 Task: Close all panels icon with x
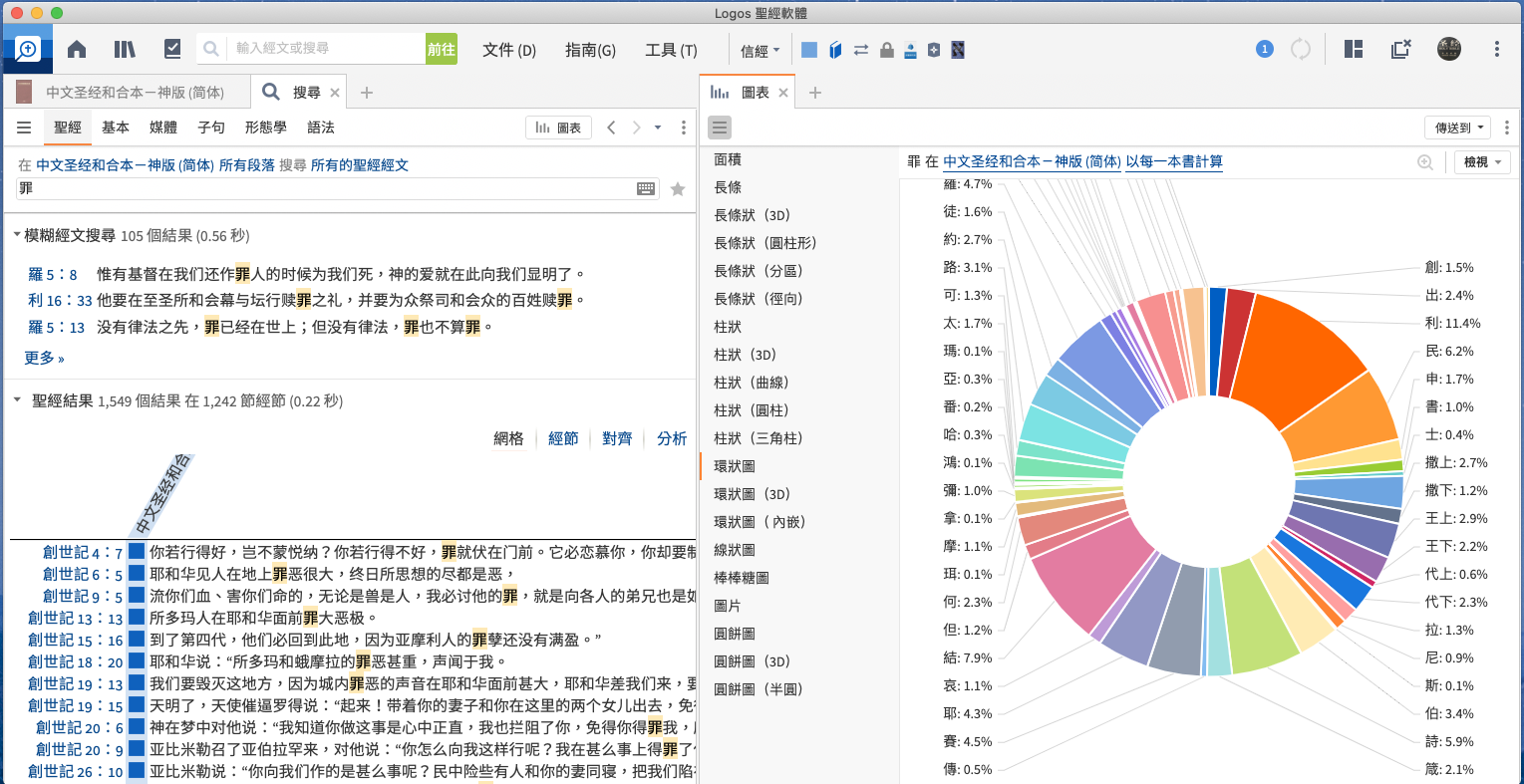click(x=1401, y=49)
